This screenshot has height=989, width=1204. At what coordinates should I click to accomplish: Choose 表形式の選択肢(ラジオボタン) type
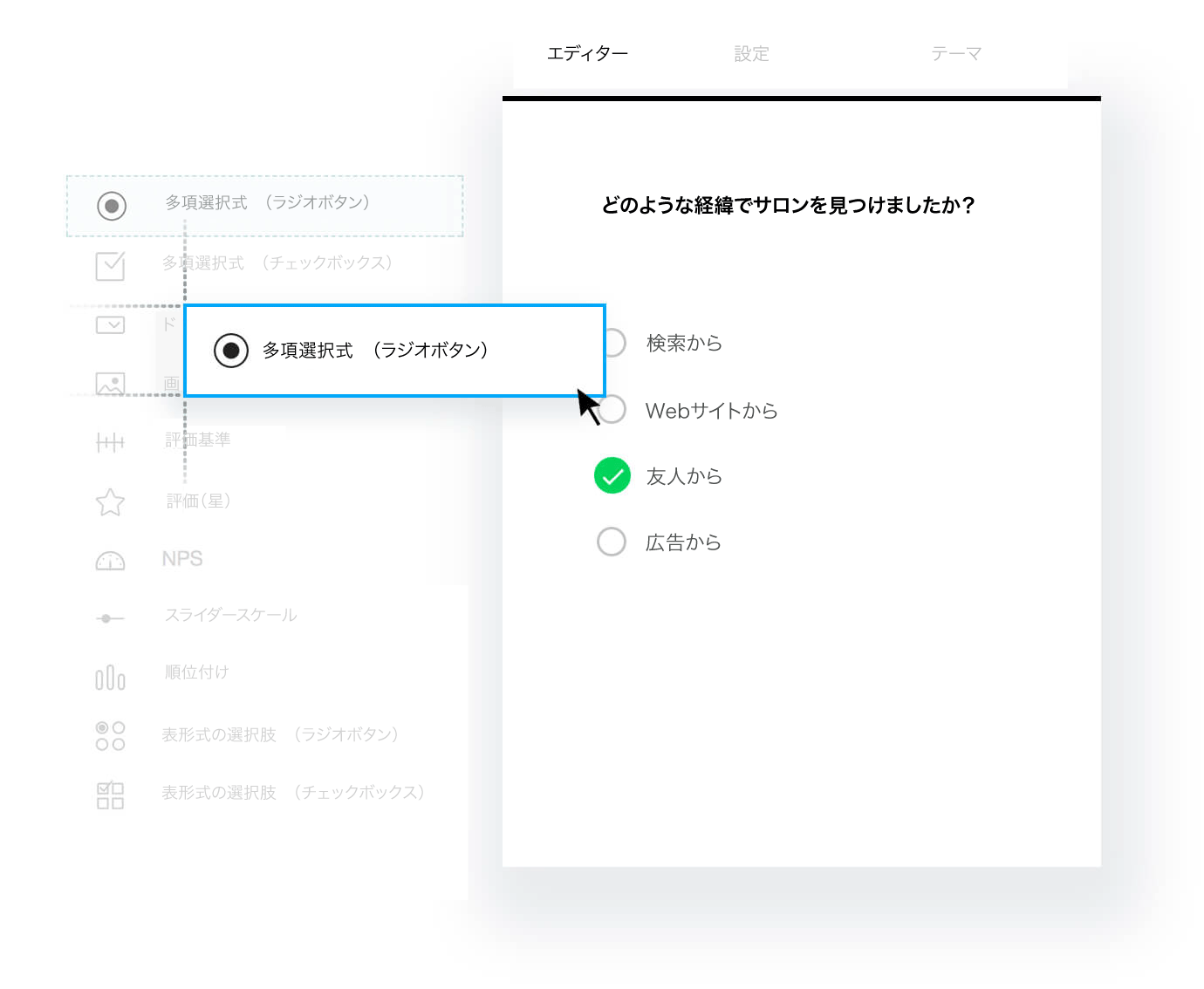click(280, 734)
